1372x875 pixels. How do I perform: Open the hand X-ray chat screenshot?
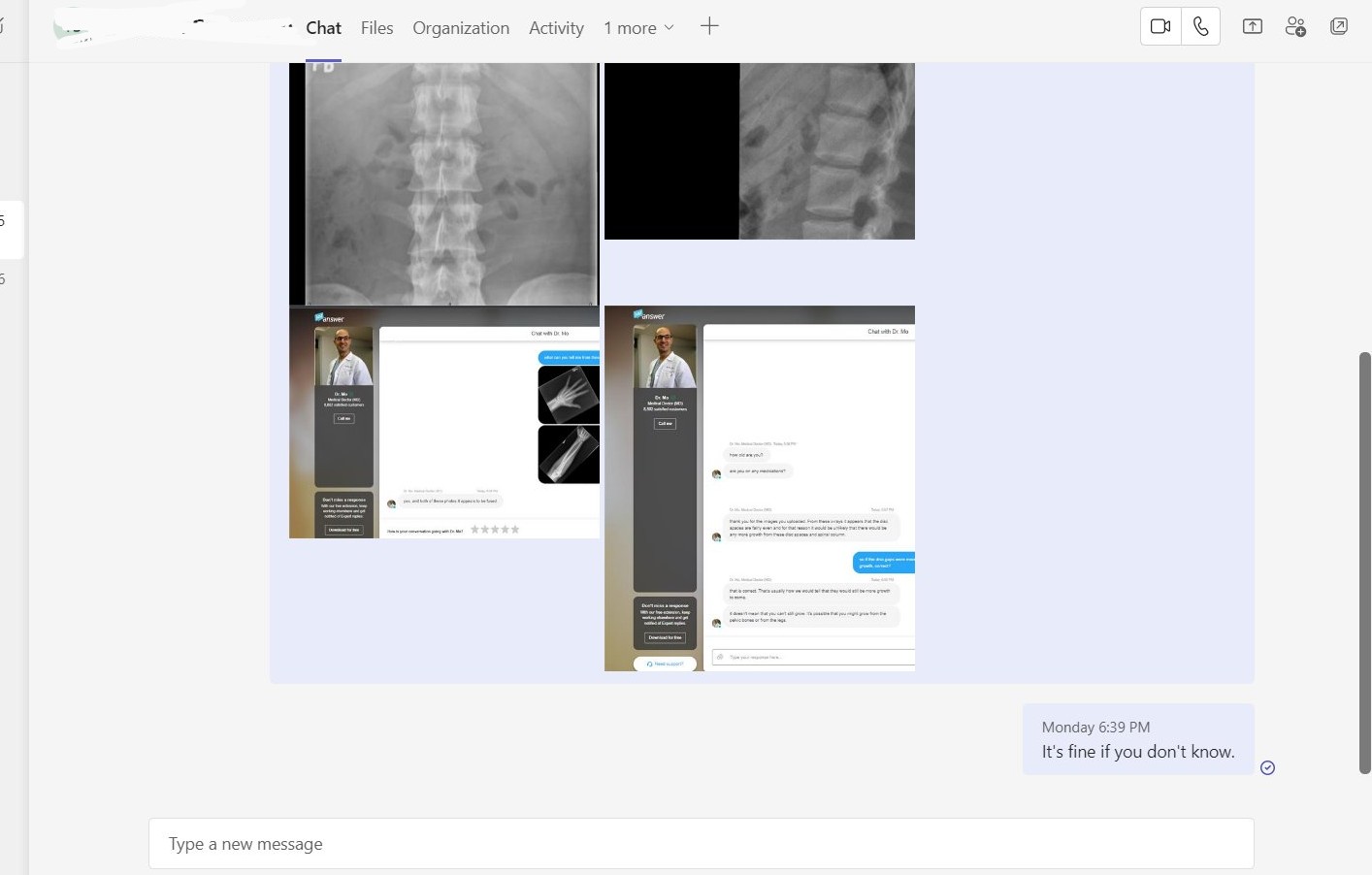444,422
